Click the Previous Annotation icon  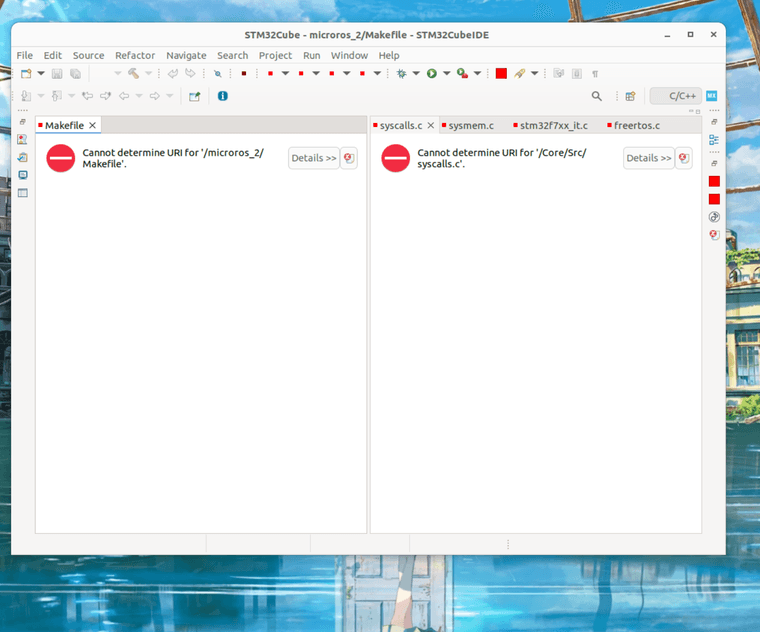pyautogui.click(x=57, y=96)
